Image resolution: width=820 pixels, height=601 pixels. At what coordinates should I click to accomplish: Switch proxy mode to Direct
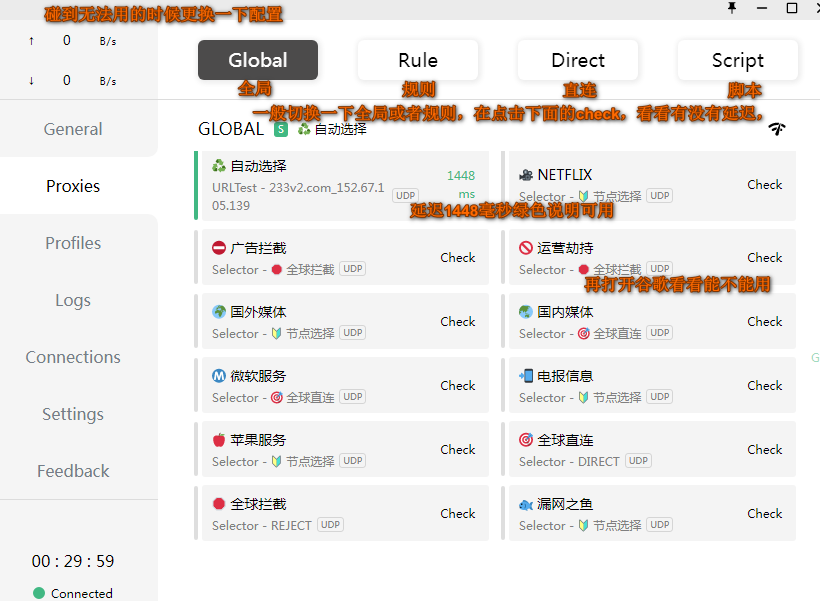(x=578, y=60)
